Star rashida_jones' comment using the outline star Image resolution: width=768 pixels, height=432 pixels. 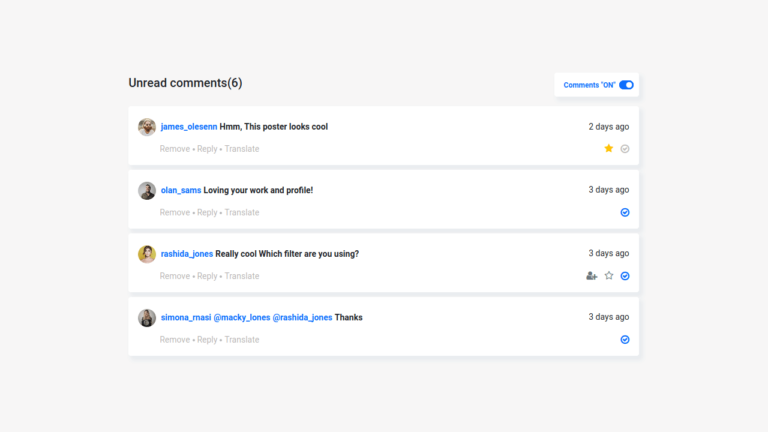coord(609,276)
